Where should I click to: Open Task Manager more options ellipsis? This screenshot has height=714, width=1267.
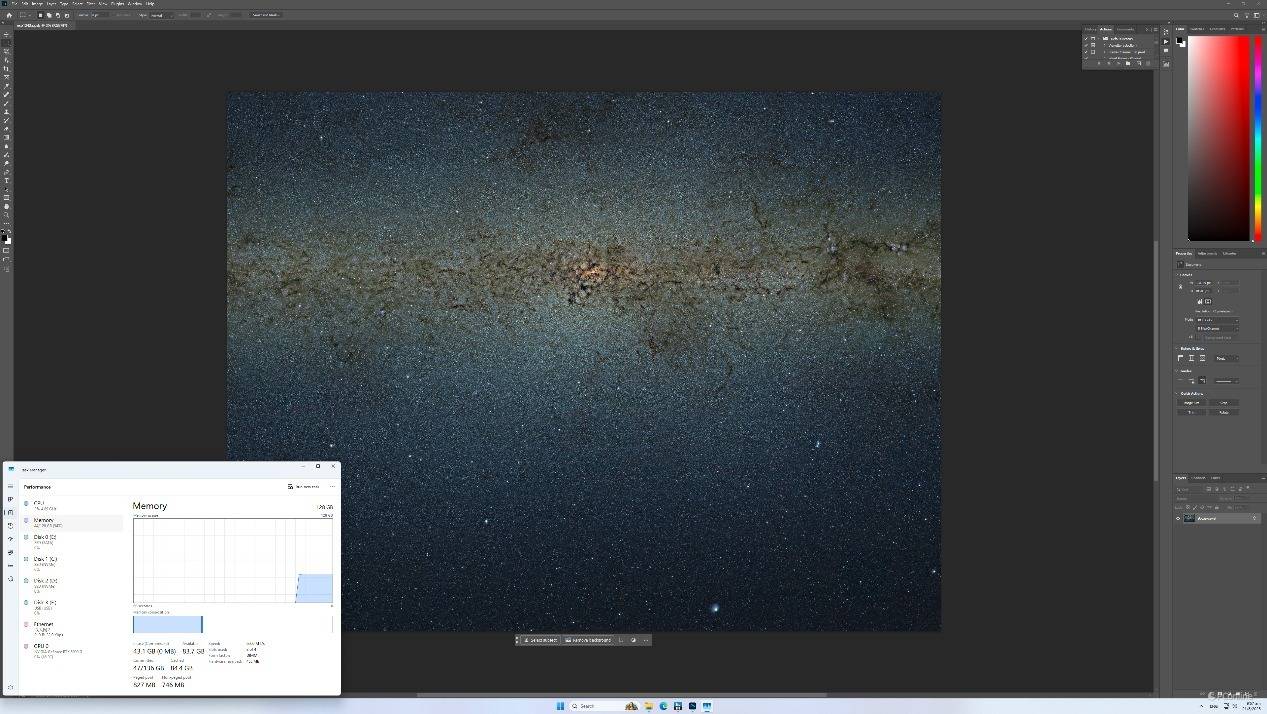click(332, 487)
